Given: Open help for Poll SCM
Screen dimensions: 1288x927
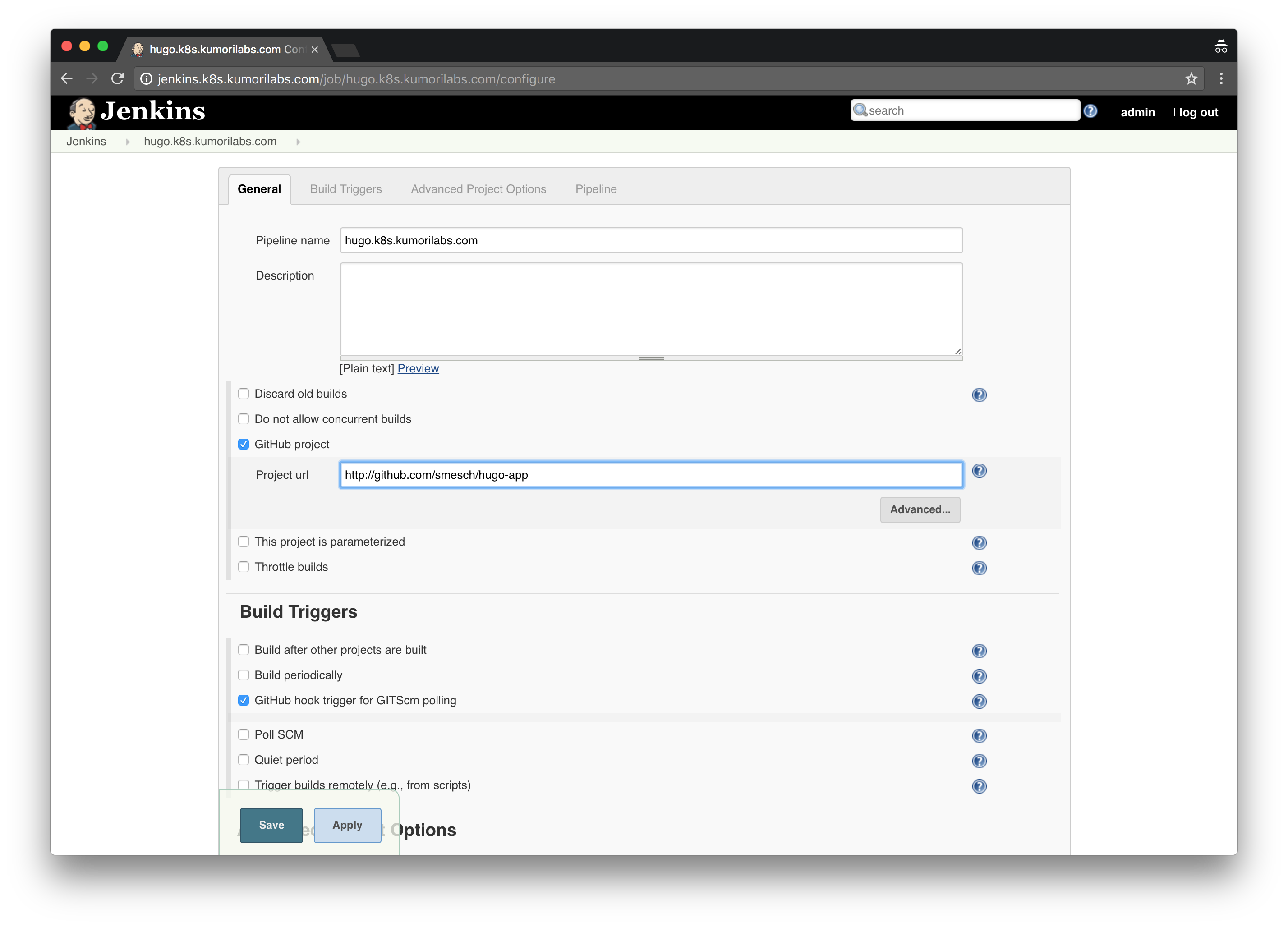Looking at the screenshot, I should click(979, 736).
